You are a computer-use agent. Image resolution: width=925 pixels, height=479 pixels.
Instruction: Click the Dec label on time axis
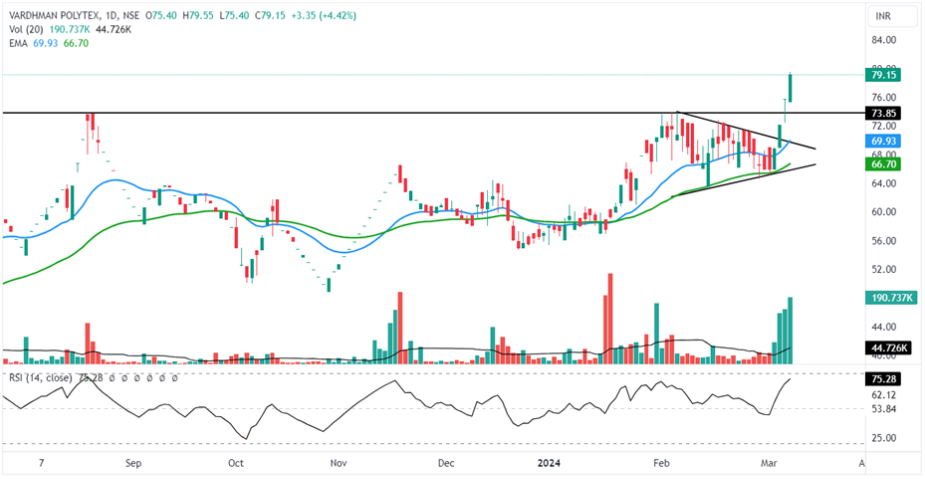(446, 464)
